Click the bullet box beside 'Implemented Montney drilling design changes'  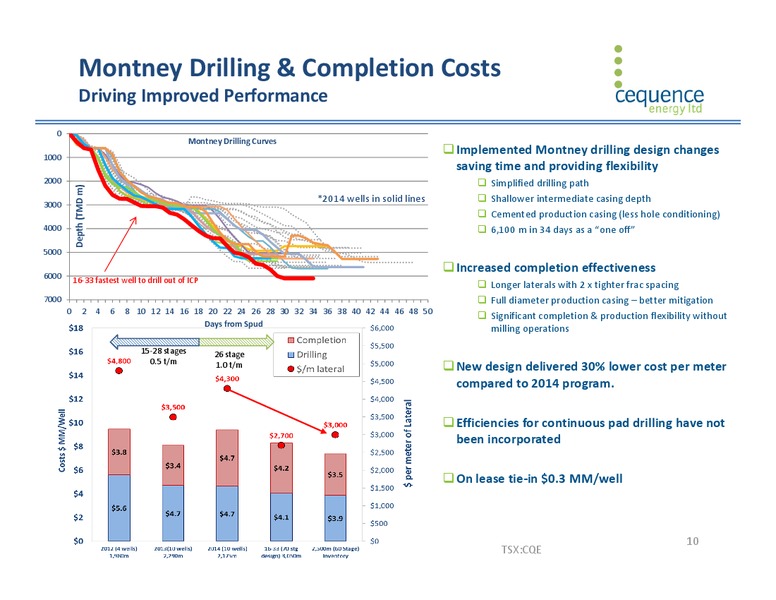click(448, 149)
